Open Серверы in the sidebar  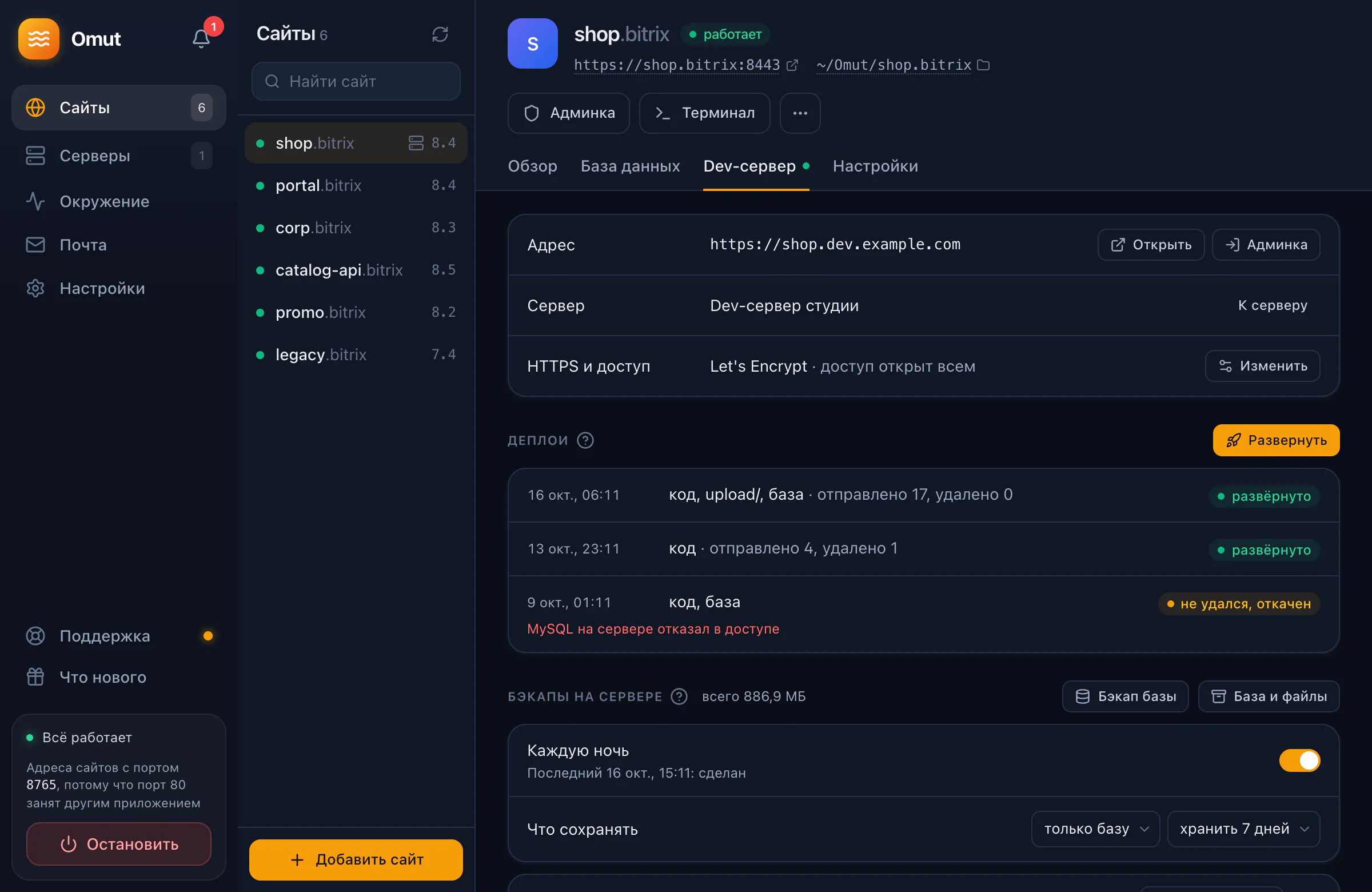[119, 156]
